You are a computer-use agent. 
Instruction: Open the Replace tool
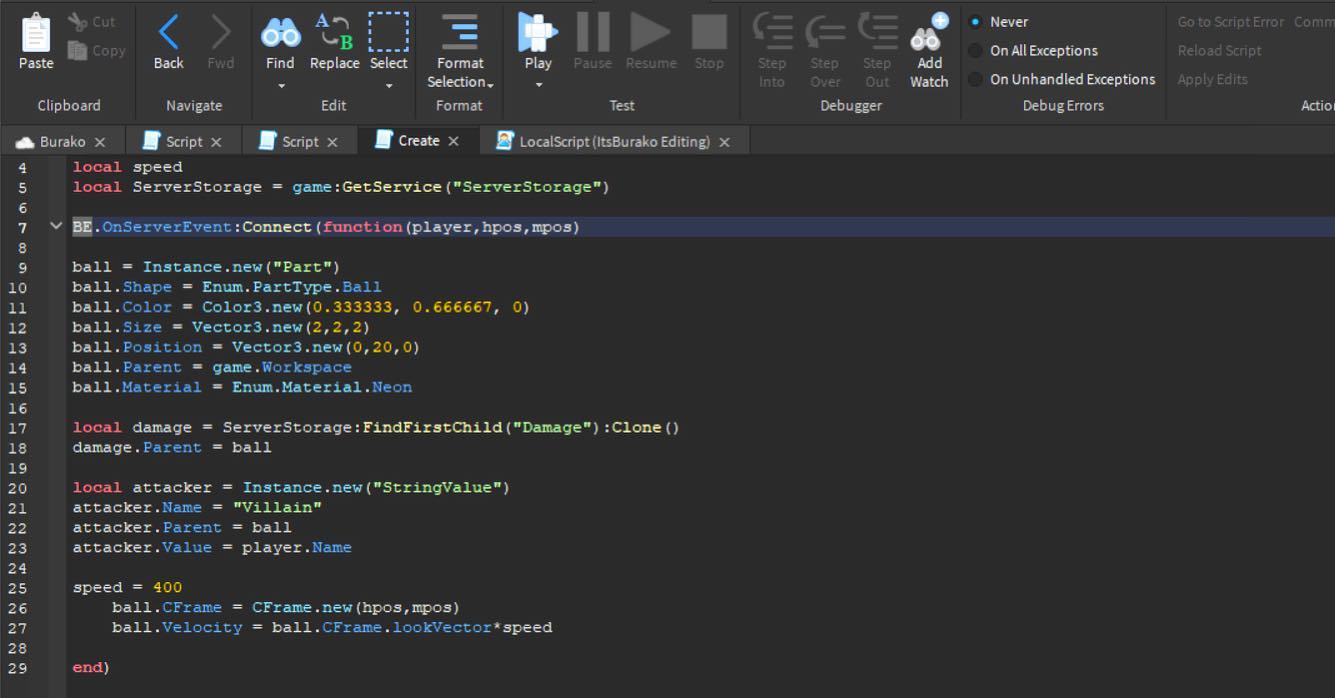[x=334, y=32]
